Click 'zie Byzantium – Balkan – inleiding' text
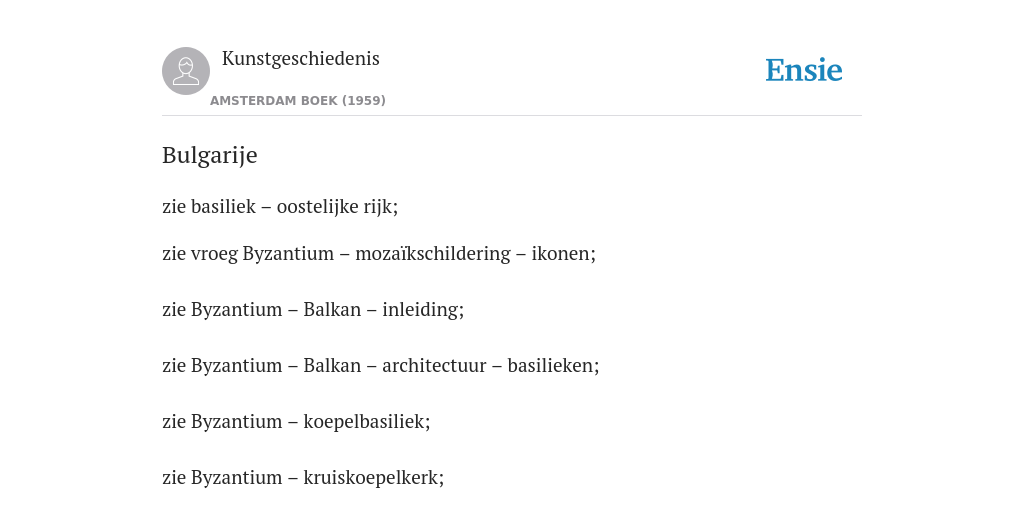Image resolution: width=1024 pixels, height=512 pixels. [x=313, y=310]
